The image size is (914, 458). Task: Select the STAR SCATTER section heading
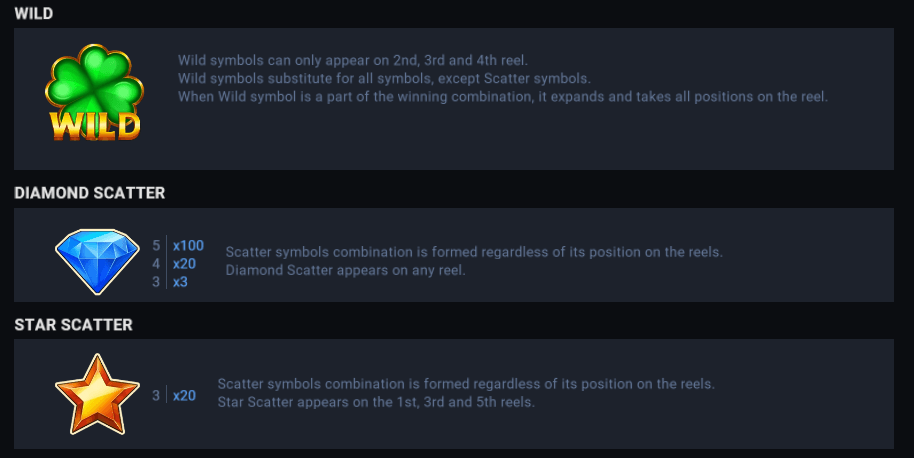(73, 324)
